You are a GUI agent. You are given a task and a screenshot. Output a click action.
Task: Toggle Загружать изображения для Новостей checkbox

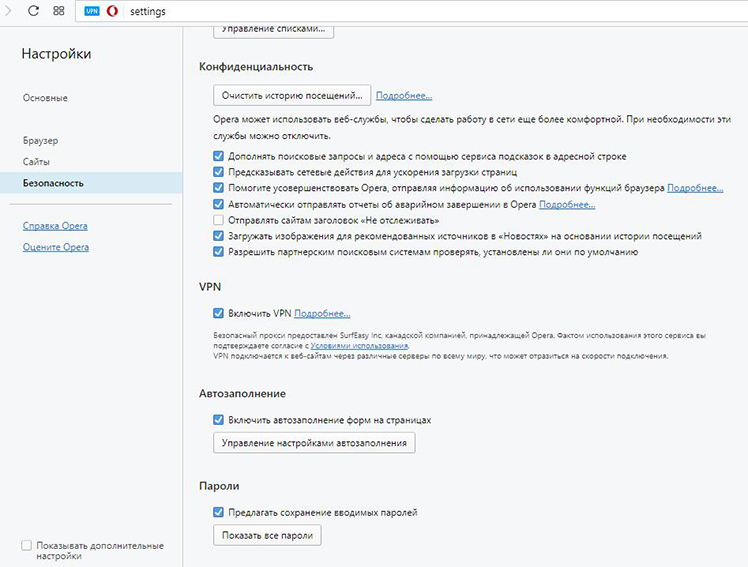[x=218, y=236]
